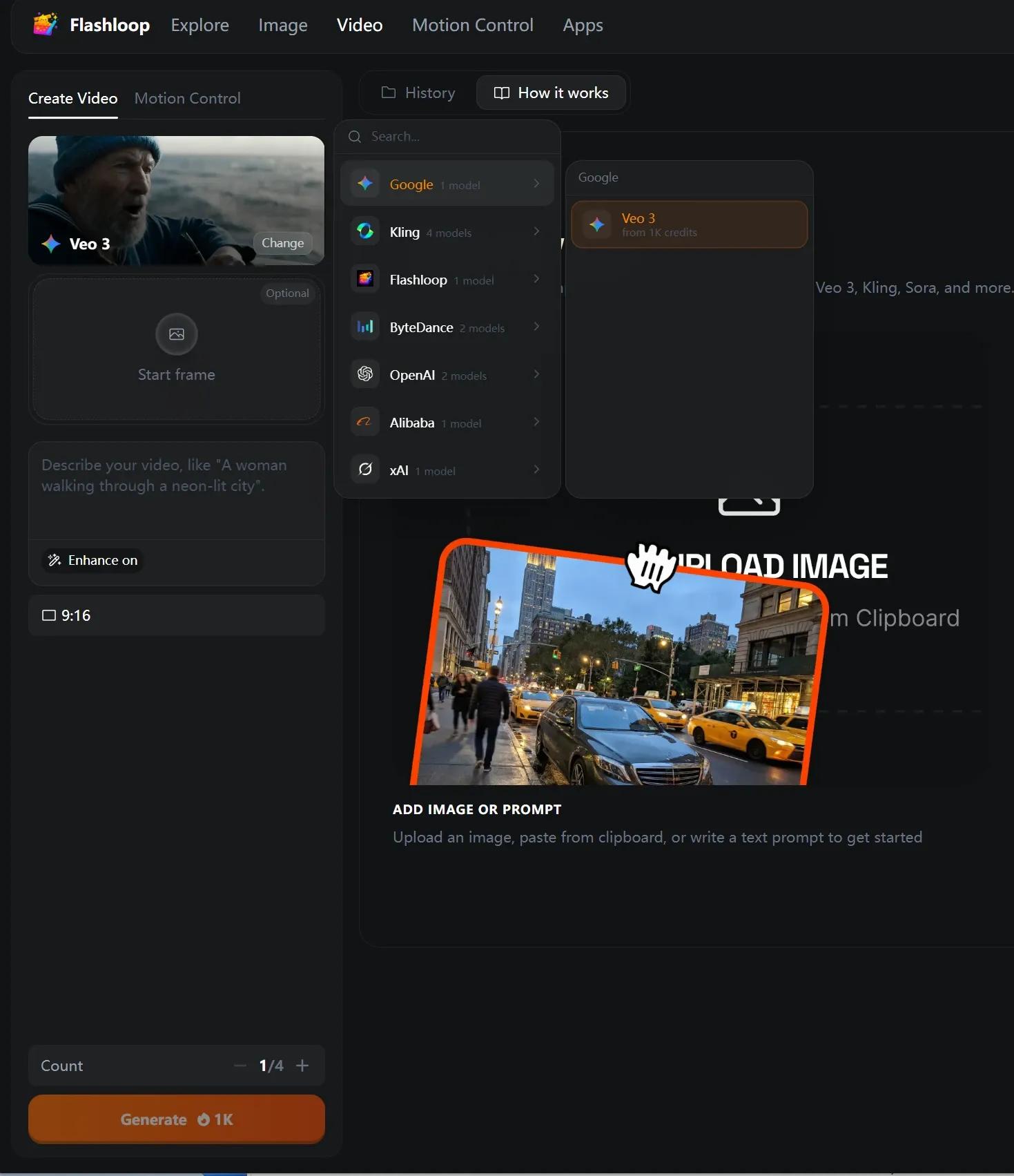
Task: Expand the Kling models chevron
Action: [536, 231]
